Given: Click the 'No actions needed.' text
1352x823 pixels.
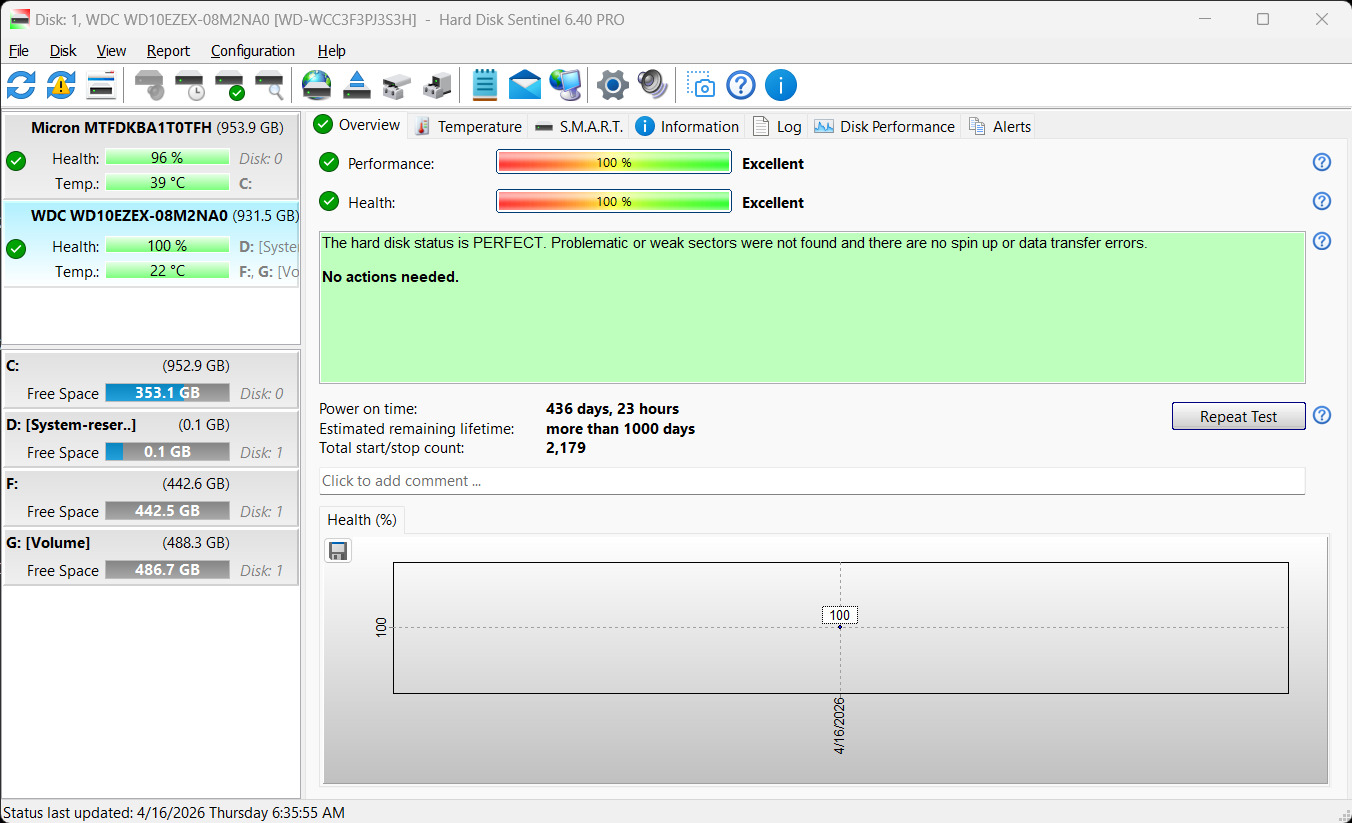Looking at the screenshot, I should tap(390, 277).
